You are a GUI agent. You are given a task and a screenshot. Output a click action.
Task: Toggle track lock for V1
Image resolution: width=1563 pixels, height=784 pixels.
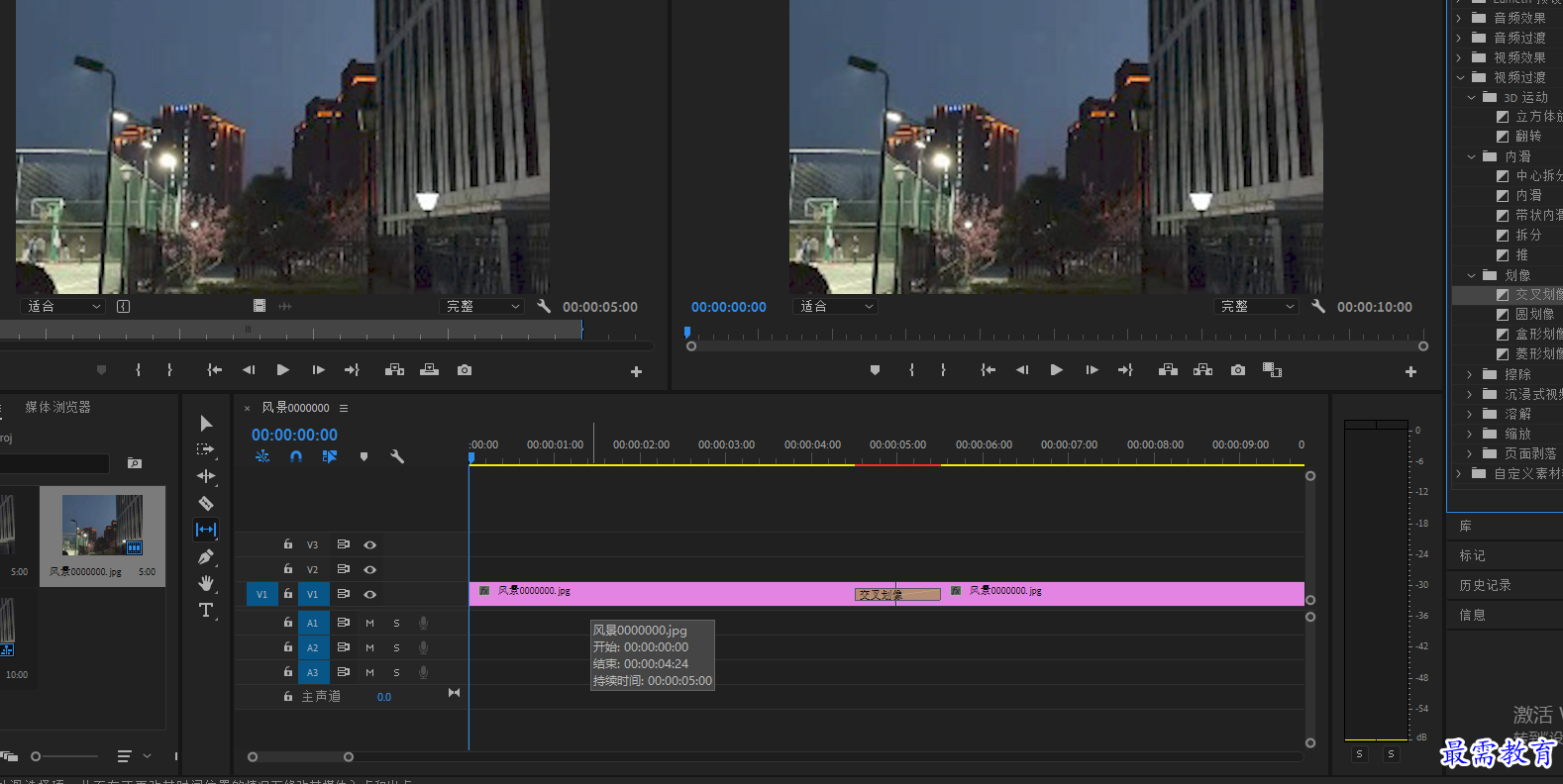coord(287,594)
